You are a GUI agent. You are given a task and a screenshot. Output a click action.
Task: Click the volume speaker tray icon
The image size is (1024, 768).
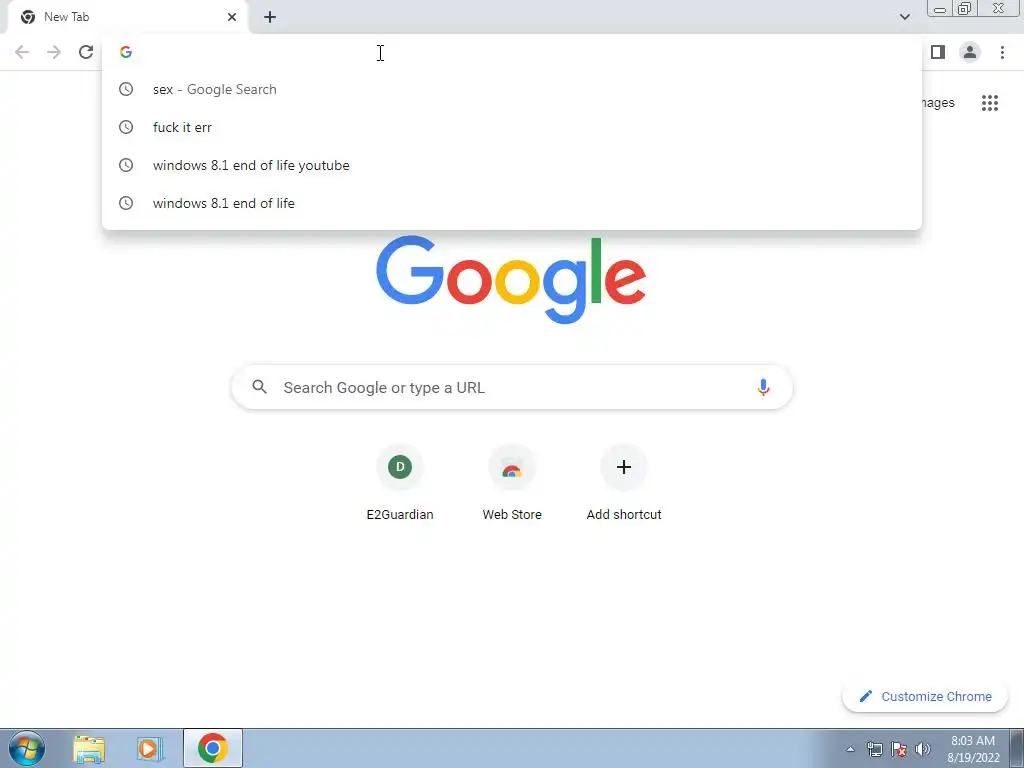click(x=923, y=749)
